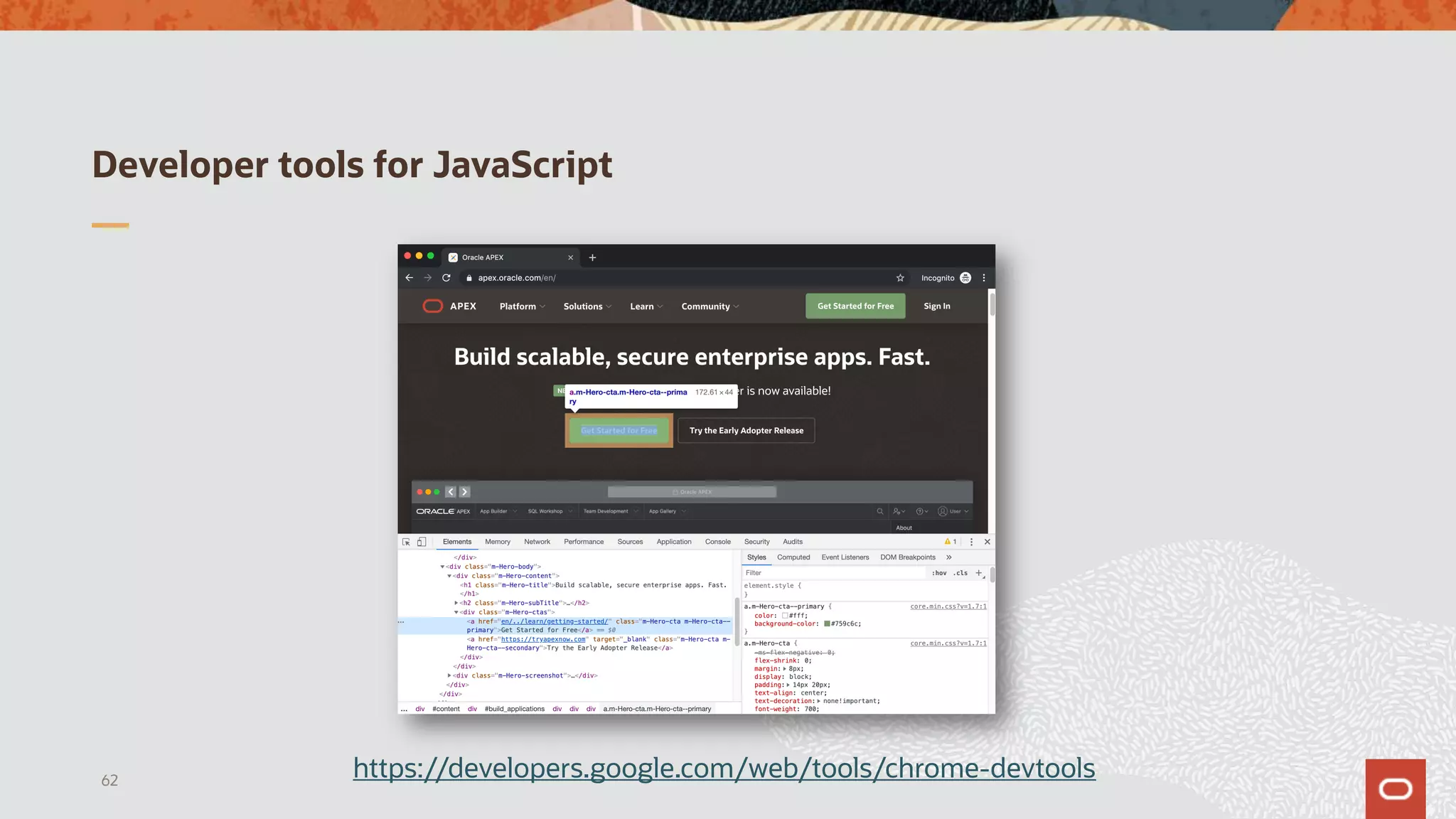Click the green Get Started for Free header button
Screen dimensions: 1456x819
pos(855,306)
